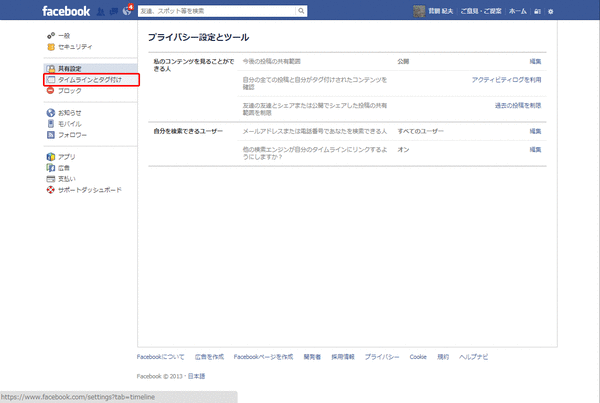Open the gear settings dropdown in header
The height and width of the screenshot is (403, 600).
(551, 11)
